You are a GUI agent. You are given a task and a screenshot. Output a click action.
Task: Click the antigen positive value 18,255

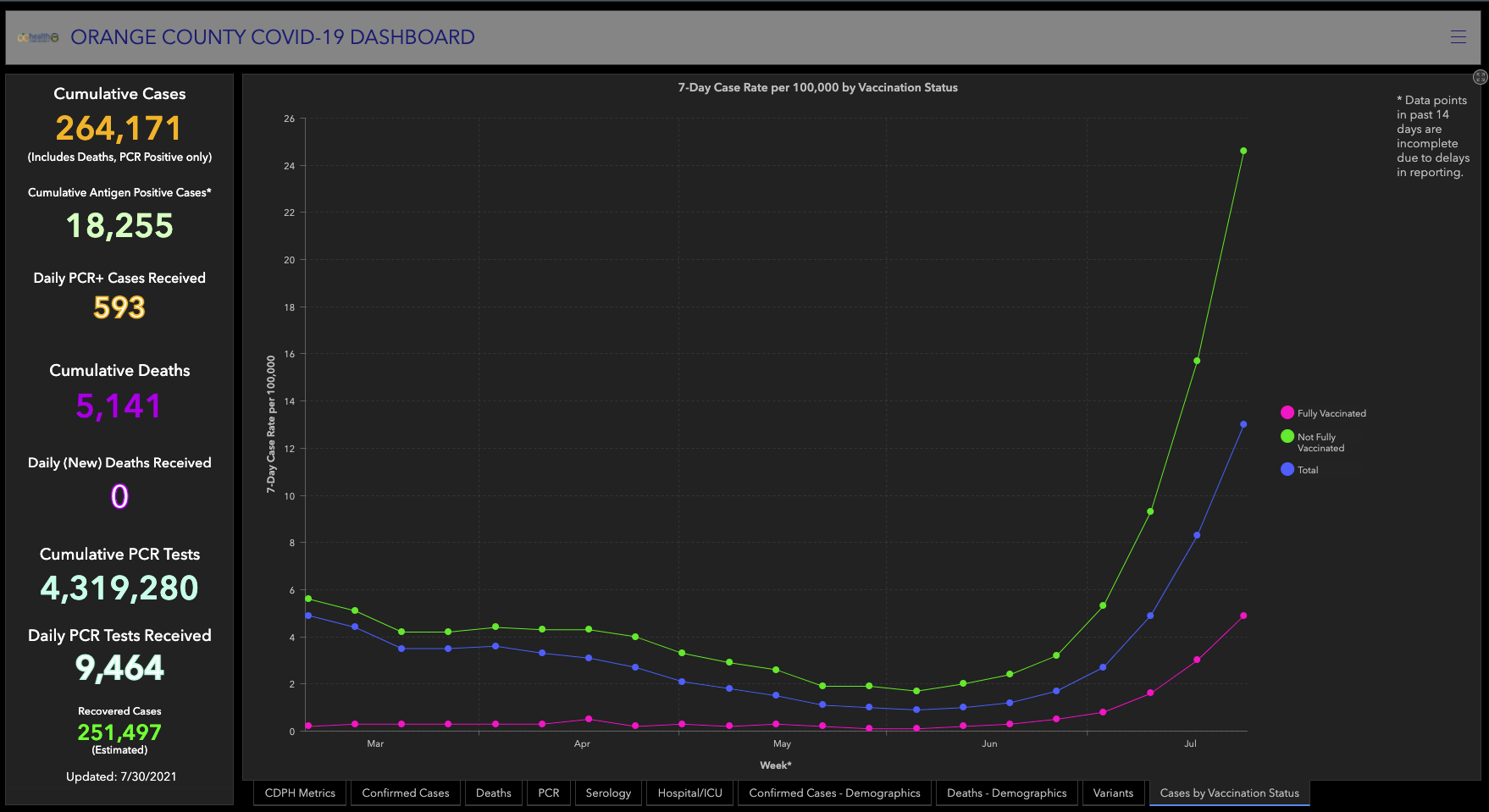tap(119, 226)
